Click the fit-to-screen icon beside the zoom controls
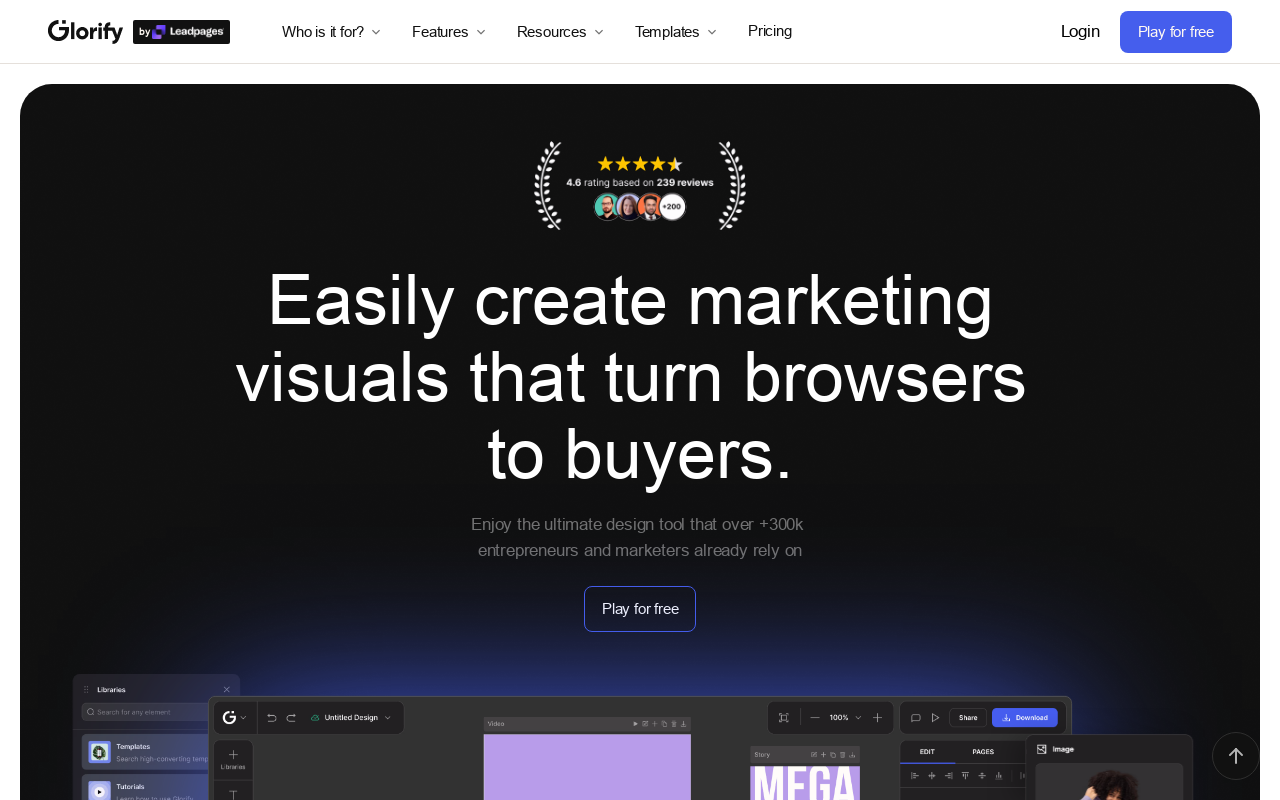The image size is (1280, 800). pos(784,718)
